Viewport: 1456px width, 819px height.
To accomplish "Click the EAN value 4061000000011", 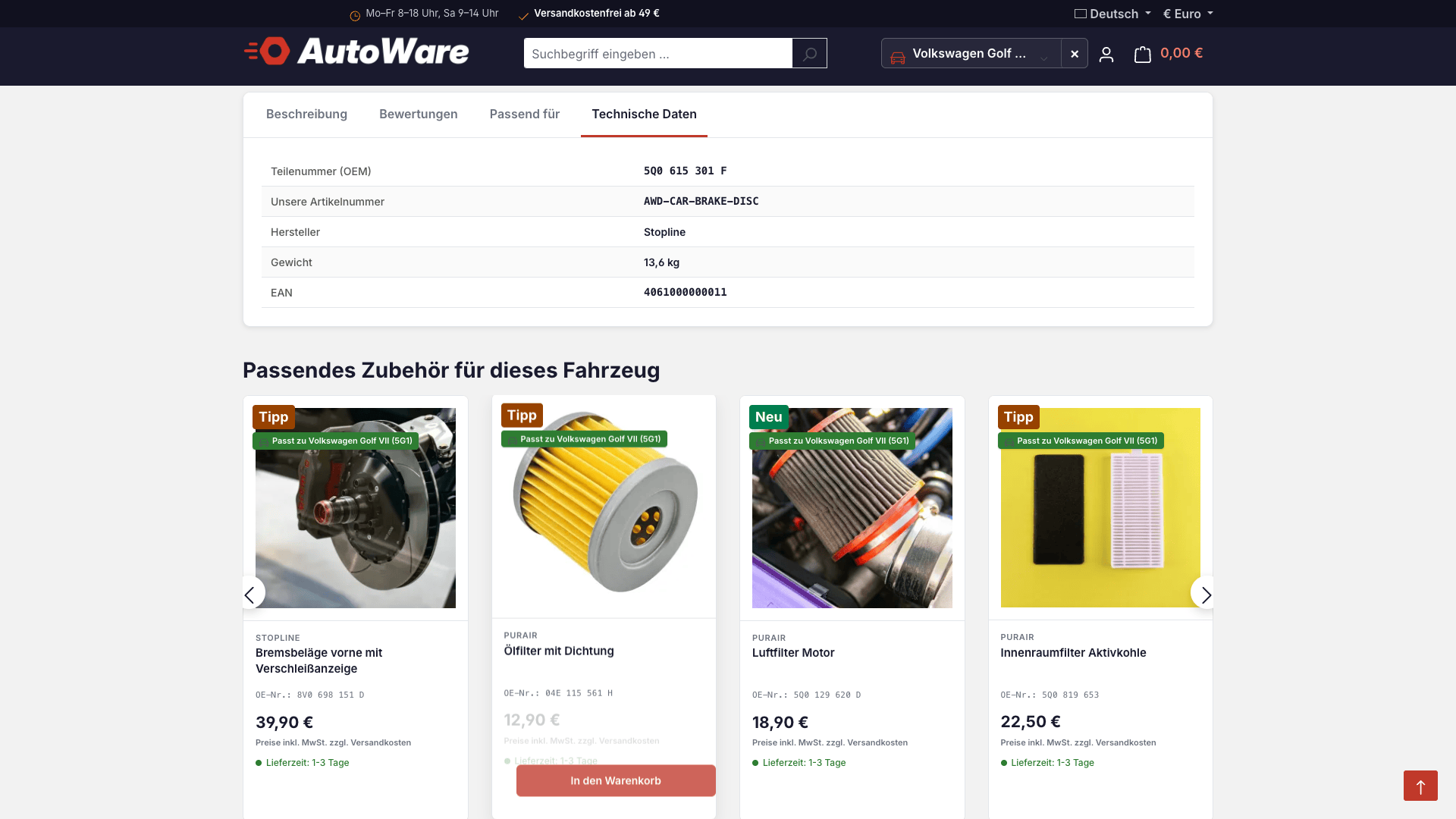I will tap(686, 293).
